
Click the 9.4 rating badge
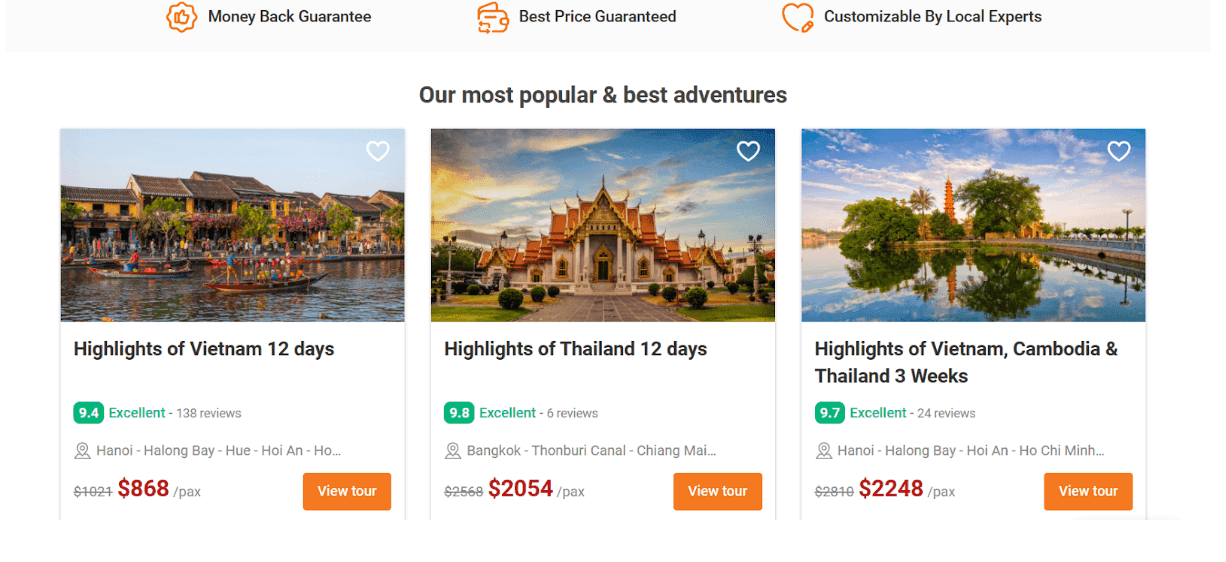pyautogui.click(x=89, y=413)
